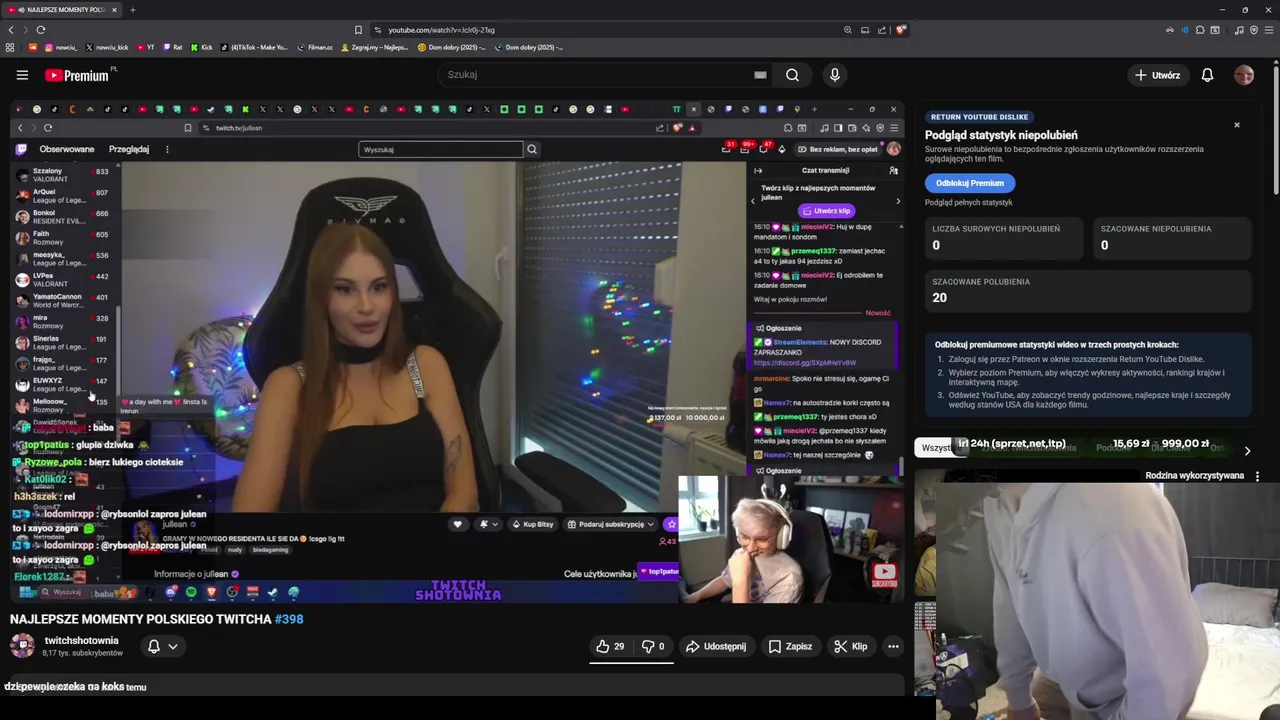Close the Return YouTube Dislike panel

(x=1236, y=125)
